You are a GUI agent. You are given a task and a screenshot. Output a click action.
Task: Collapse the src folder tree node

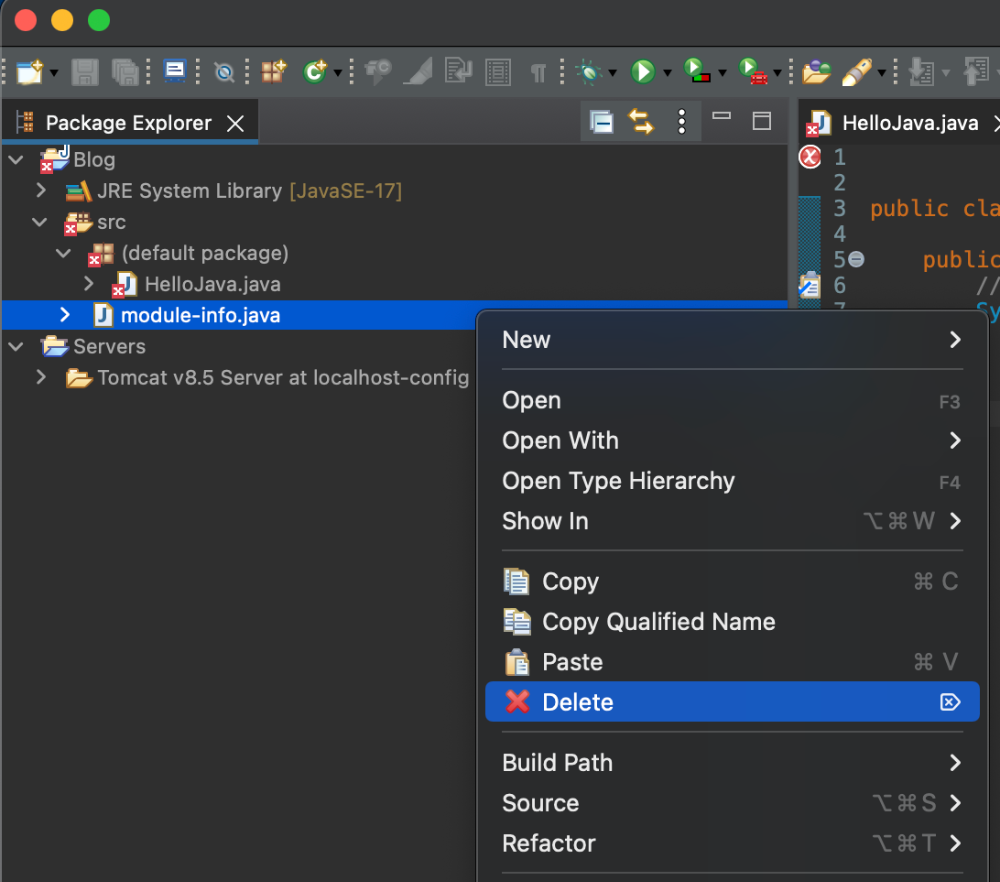(41, 222)
